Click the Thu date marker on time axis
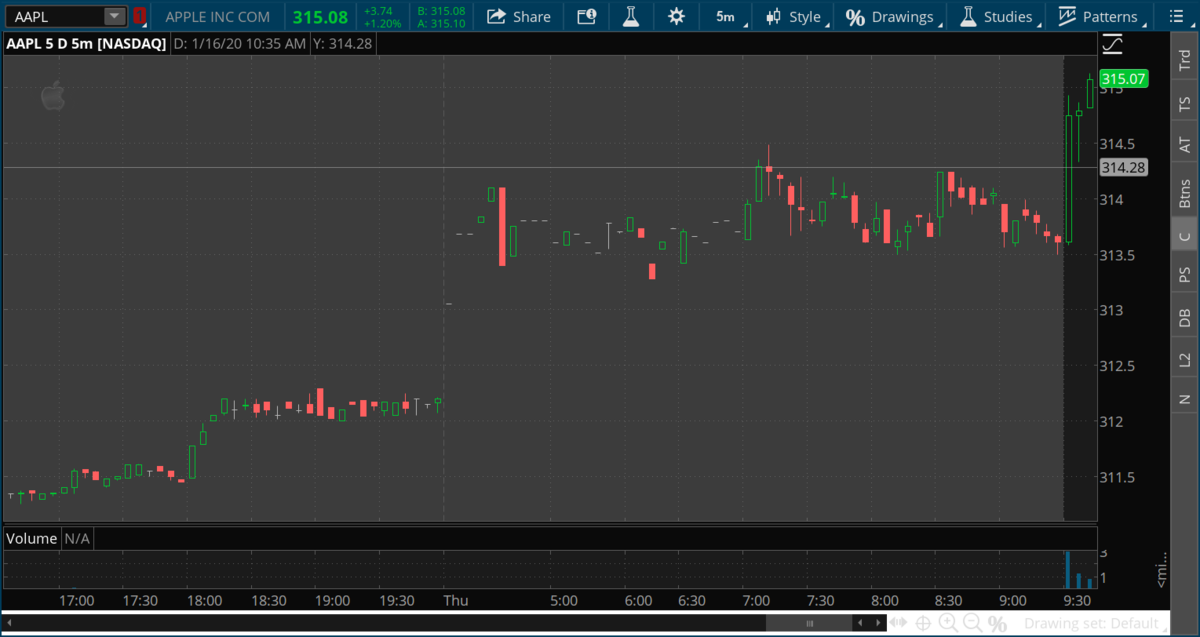This screenshot has height=637, width=1200. point(455,600)
